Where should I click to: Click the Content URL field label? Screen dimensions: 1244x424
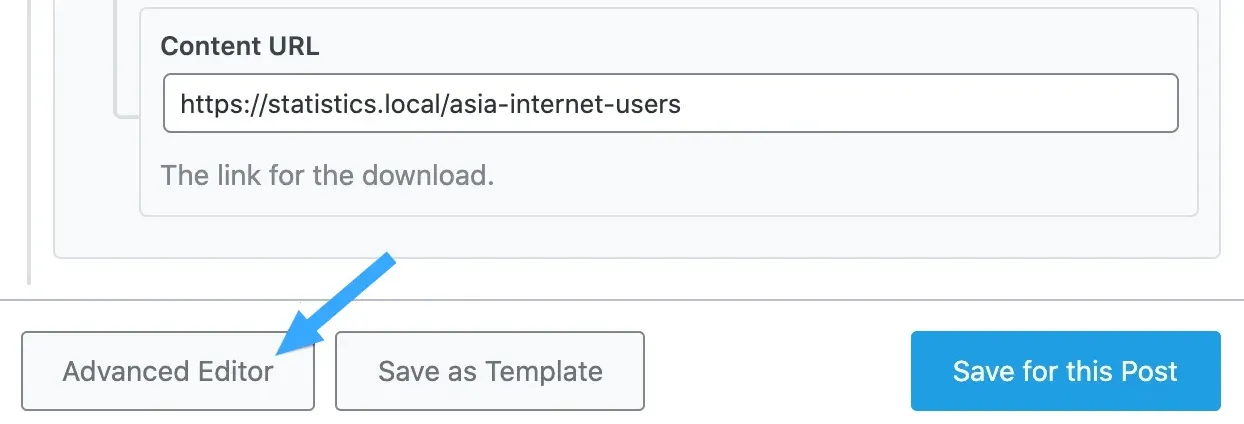pos(240,46)
